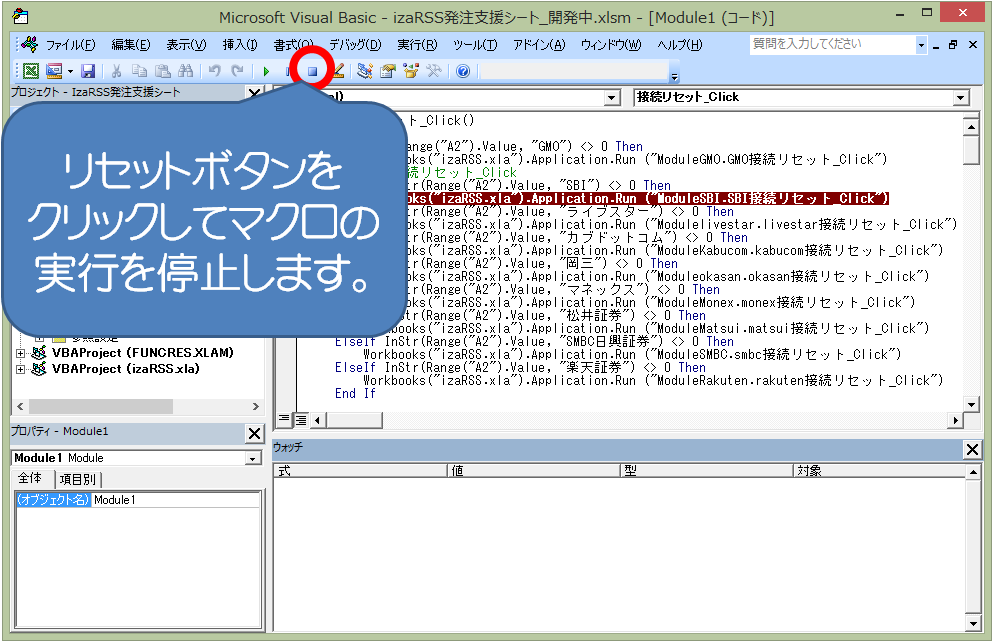
Task: Select VBAProject (izaRSS.xla) in tree
Action: [125, 368]
